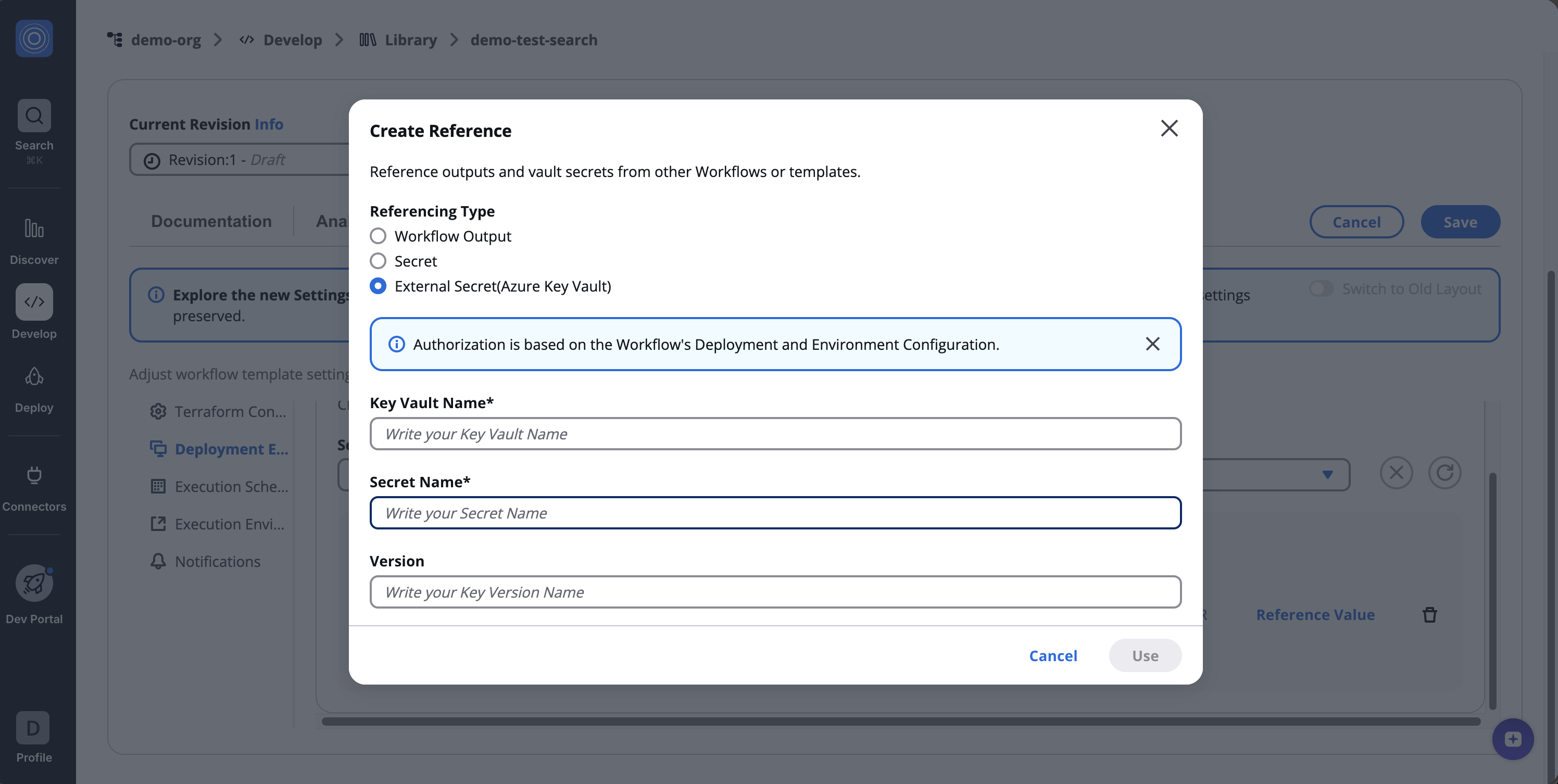Click the Key Vault Name input field
The height and width of the screenshot is (784, 1558).
point(775,434)
